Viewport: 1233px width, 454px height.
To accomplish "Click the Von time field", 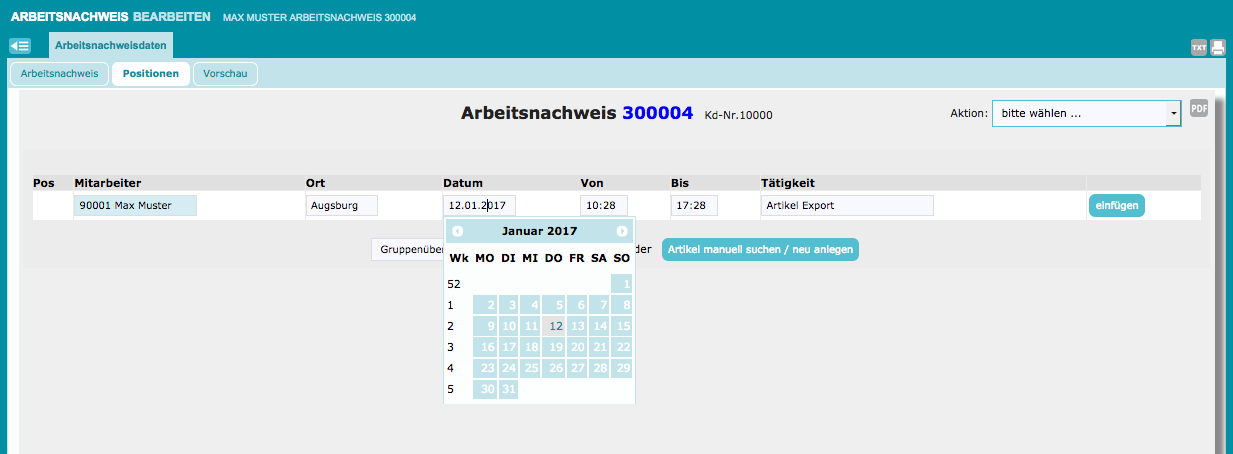I will pyautogui.click(x=604, y=206).
